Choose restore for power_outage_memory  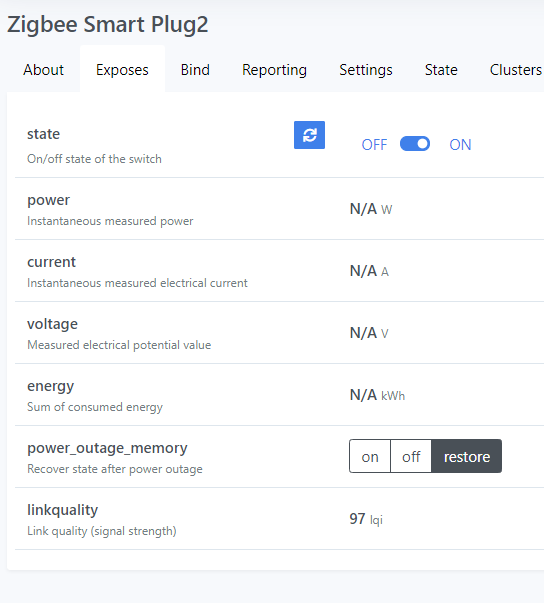[467, 456]
